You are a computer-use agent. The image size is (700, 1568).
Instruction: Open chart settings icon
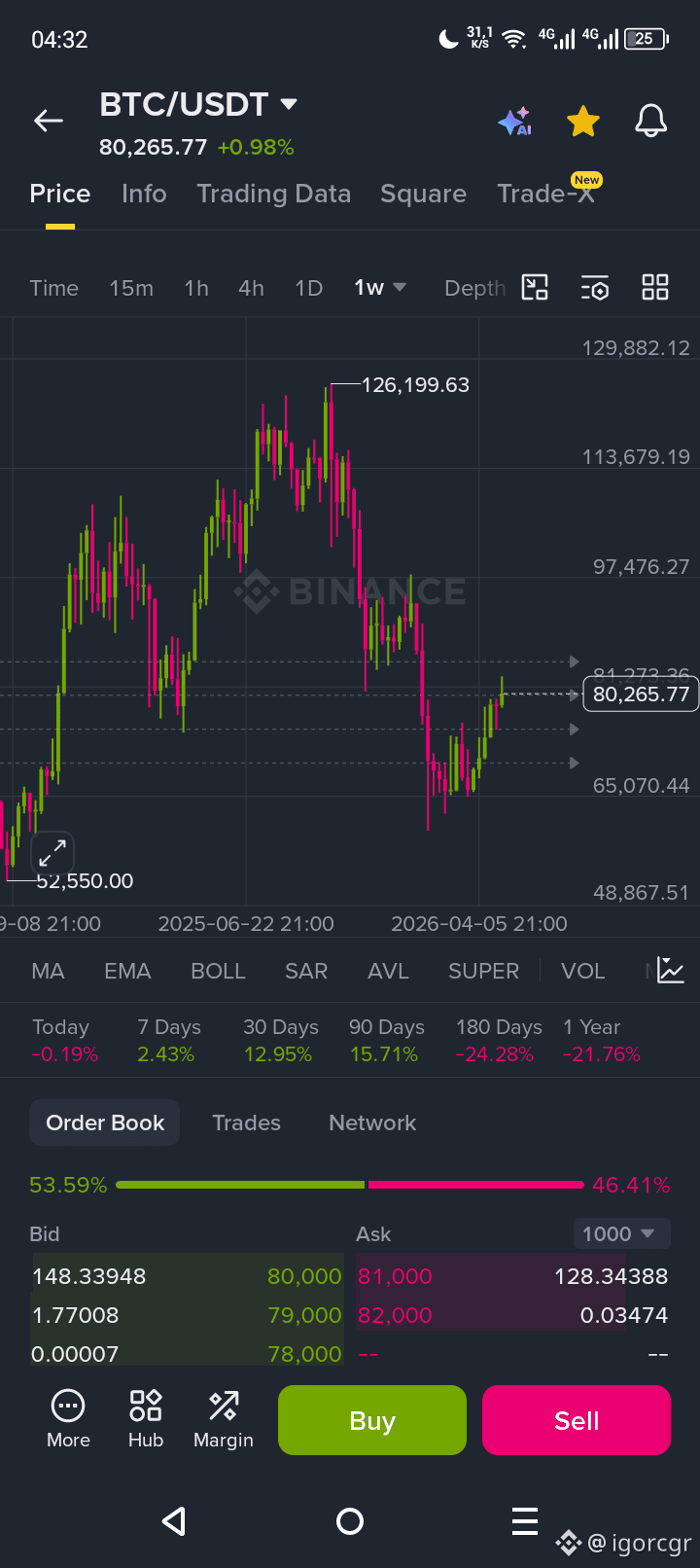[x=595, y=288]
